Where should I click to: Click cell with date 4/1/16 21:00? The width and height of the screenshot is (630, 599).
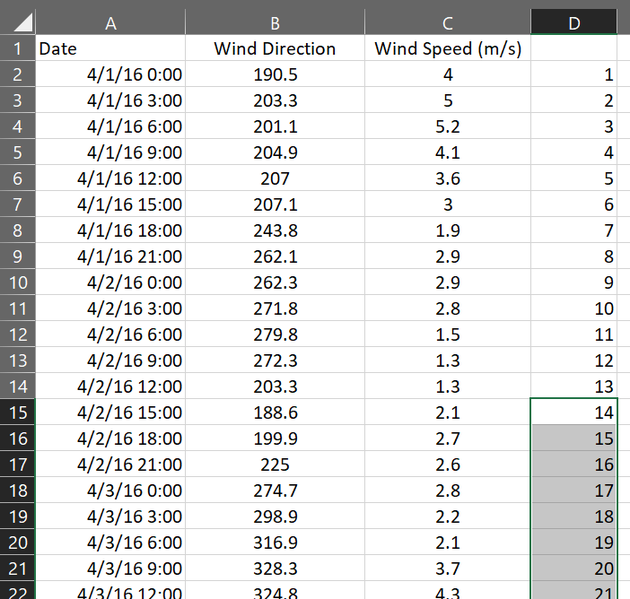(110, 256)
